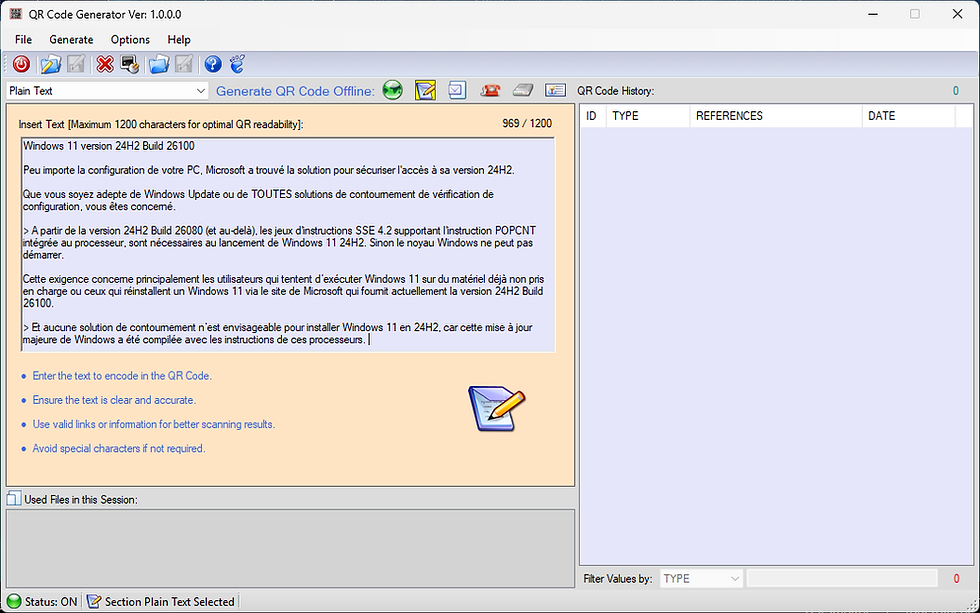Open the Generate menu
This screenshot has height=613, width=980.
coord(71,39)
